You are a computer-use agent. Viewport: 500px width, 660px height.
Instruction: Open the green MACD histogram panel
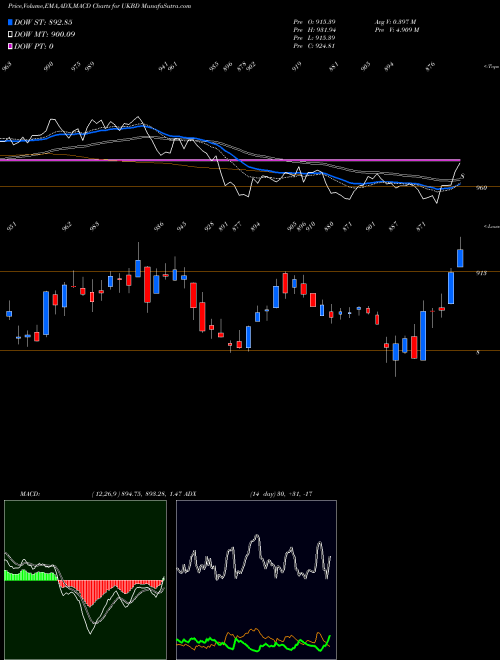[x=85, y=580]
